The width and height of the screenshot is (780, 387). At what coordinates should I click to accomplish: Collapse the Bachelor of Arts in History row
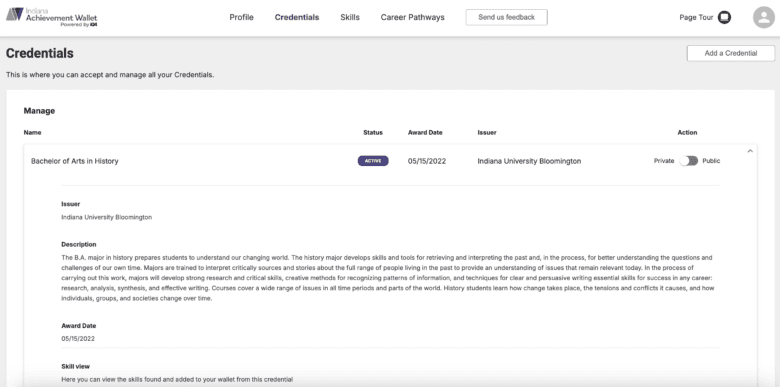tap(750, 151)
